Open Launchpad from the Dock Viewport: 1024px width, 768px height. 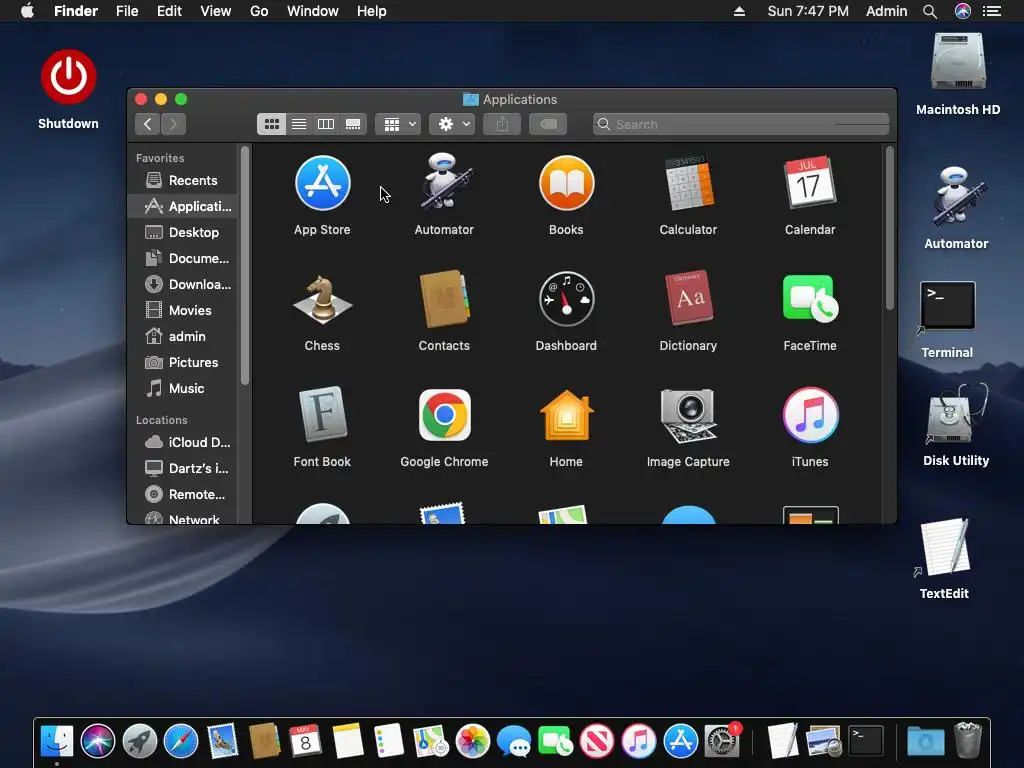[140, 741]
